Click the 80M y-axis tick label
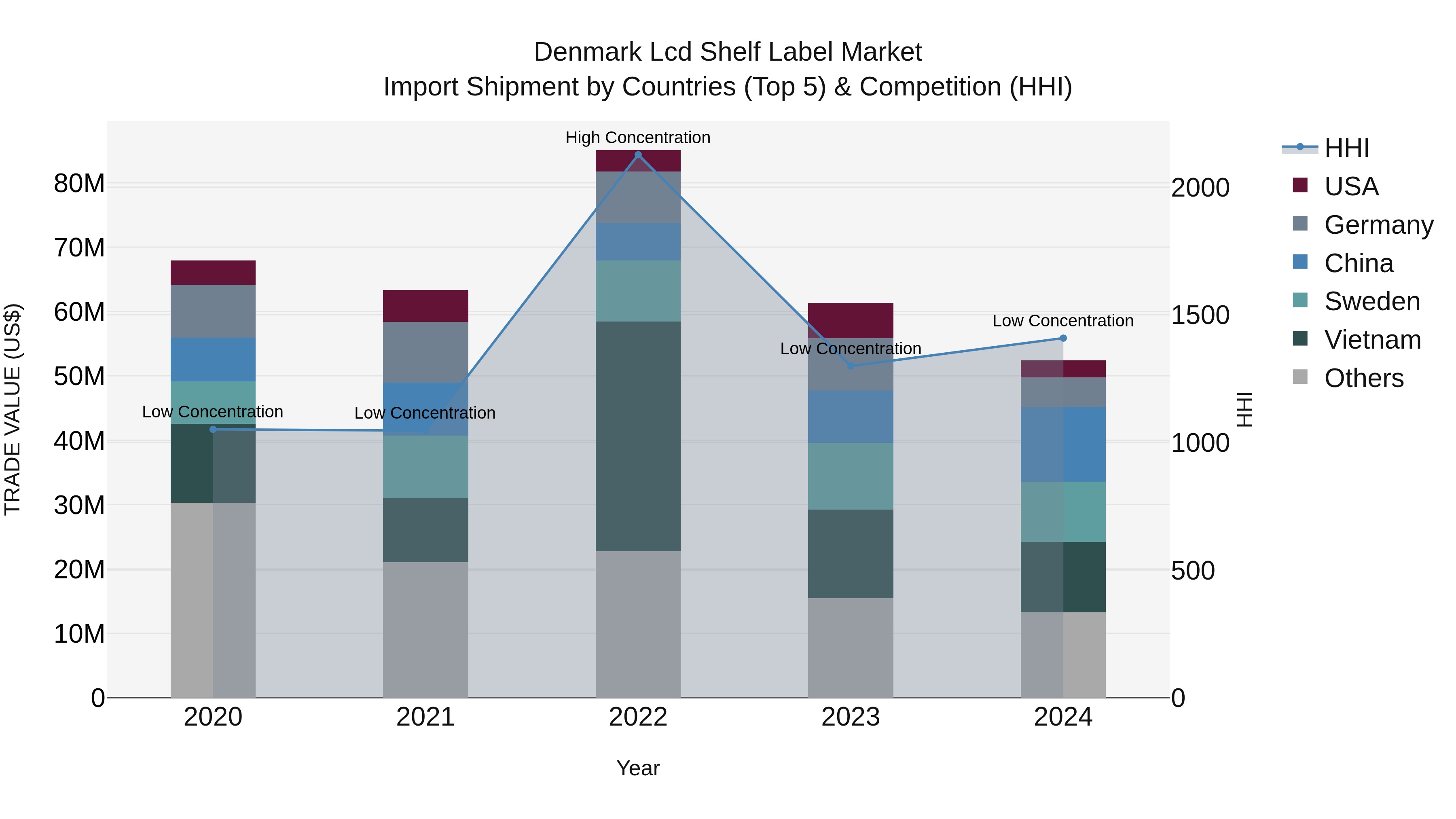The width and height of the screenshot is (1456, 819). [79, 184]
